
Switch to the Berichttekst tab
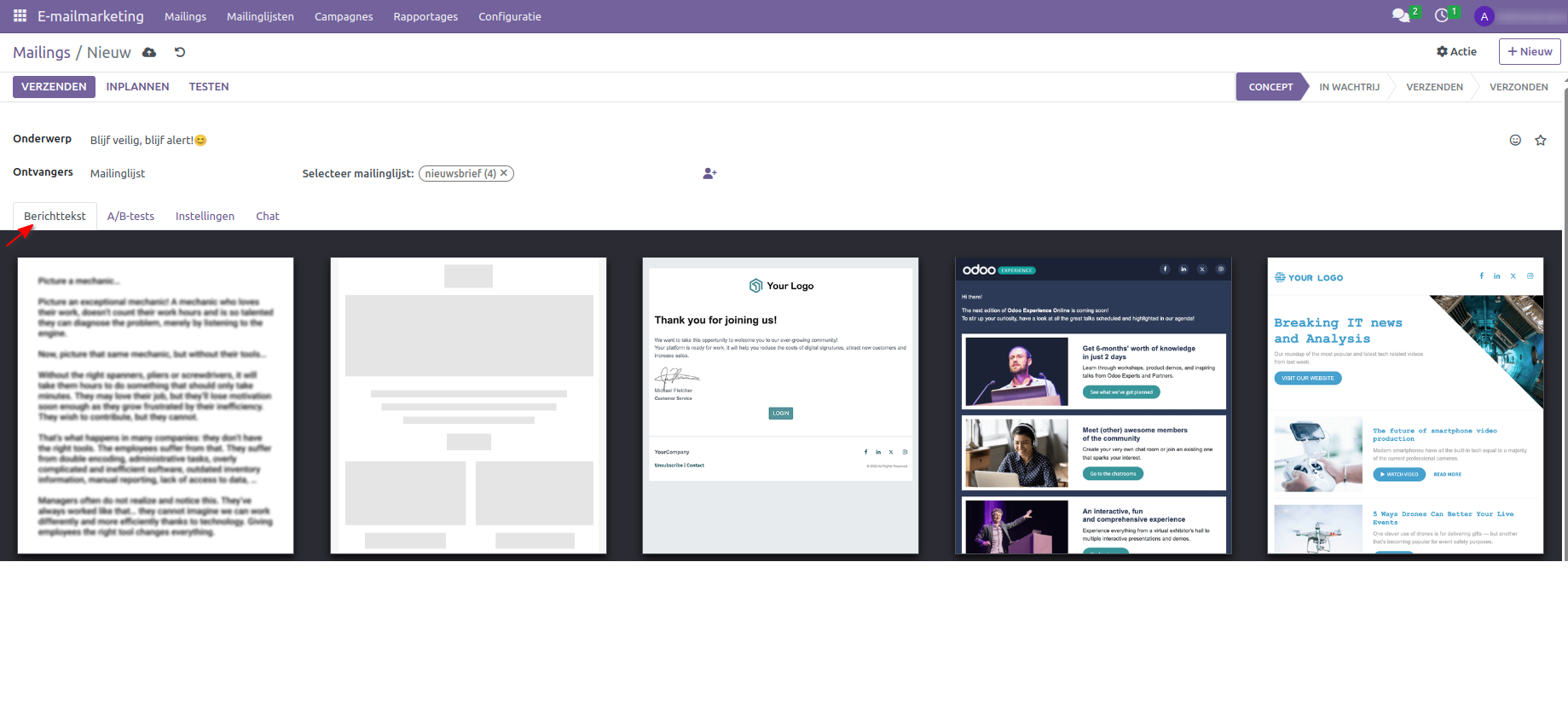(x=55, y=217)
